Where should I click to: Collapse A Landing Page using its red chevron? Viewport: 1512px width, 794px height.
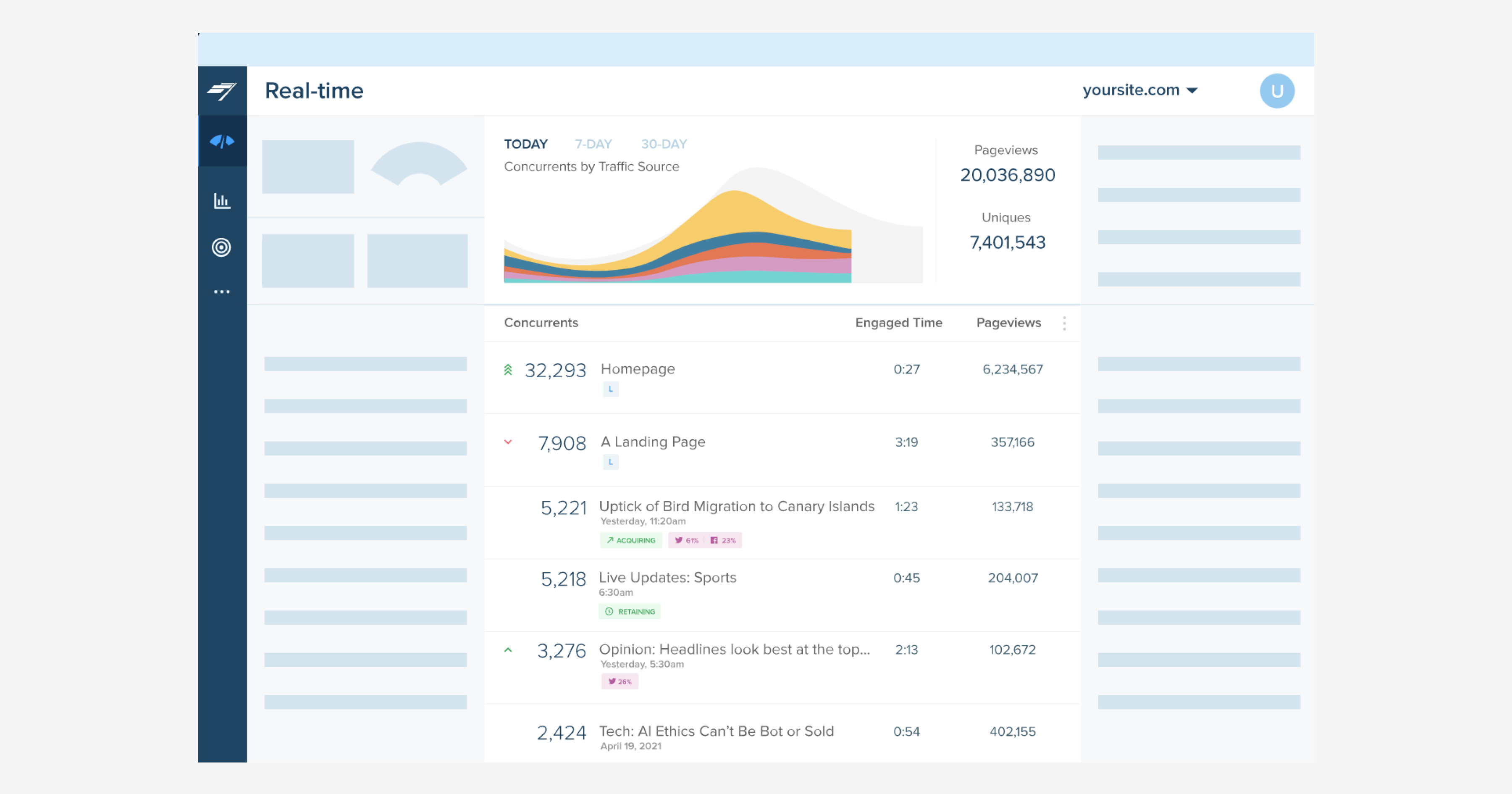coord(508,443)
